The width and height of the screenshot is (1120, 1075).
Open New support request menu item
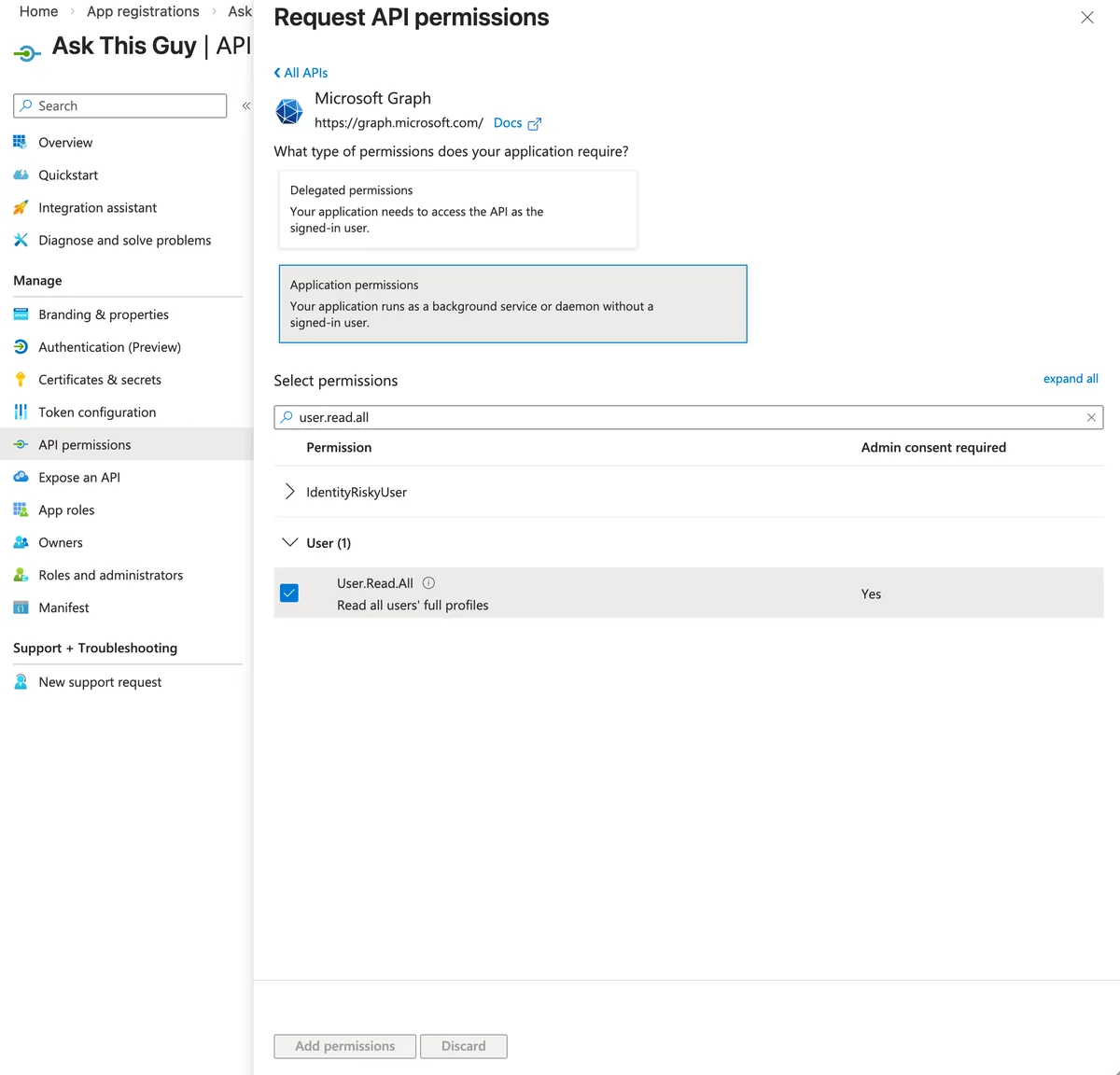click(x=100, y=682)
